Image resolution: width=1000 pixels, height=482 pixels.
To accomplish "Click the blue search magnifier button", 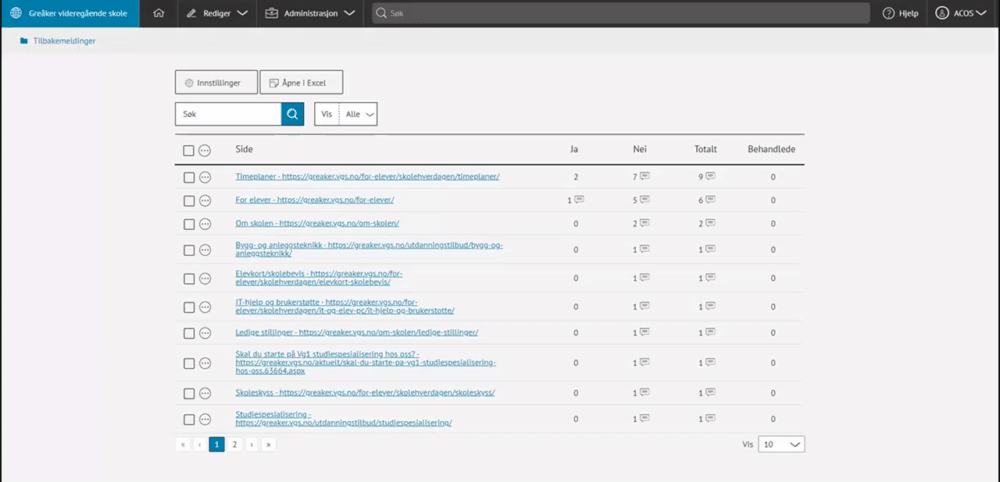I will [x=292, y=114].
